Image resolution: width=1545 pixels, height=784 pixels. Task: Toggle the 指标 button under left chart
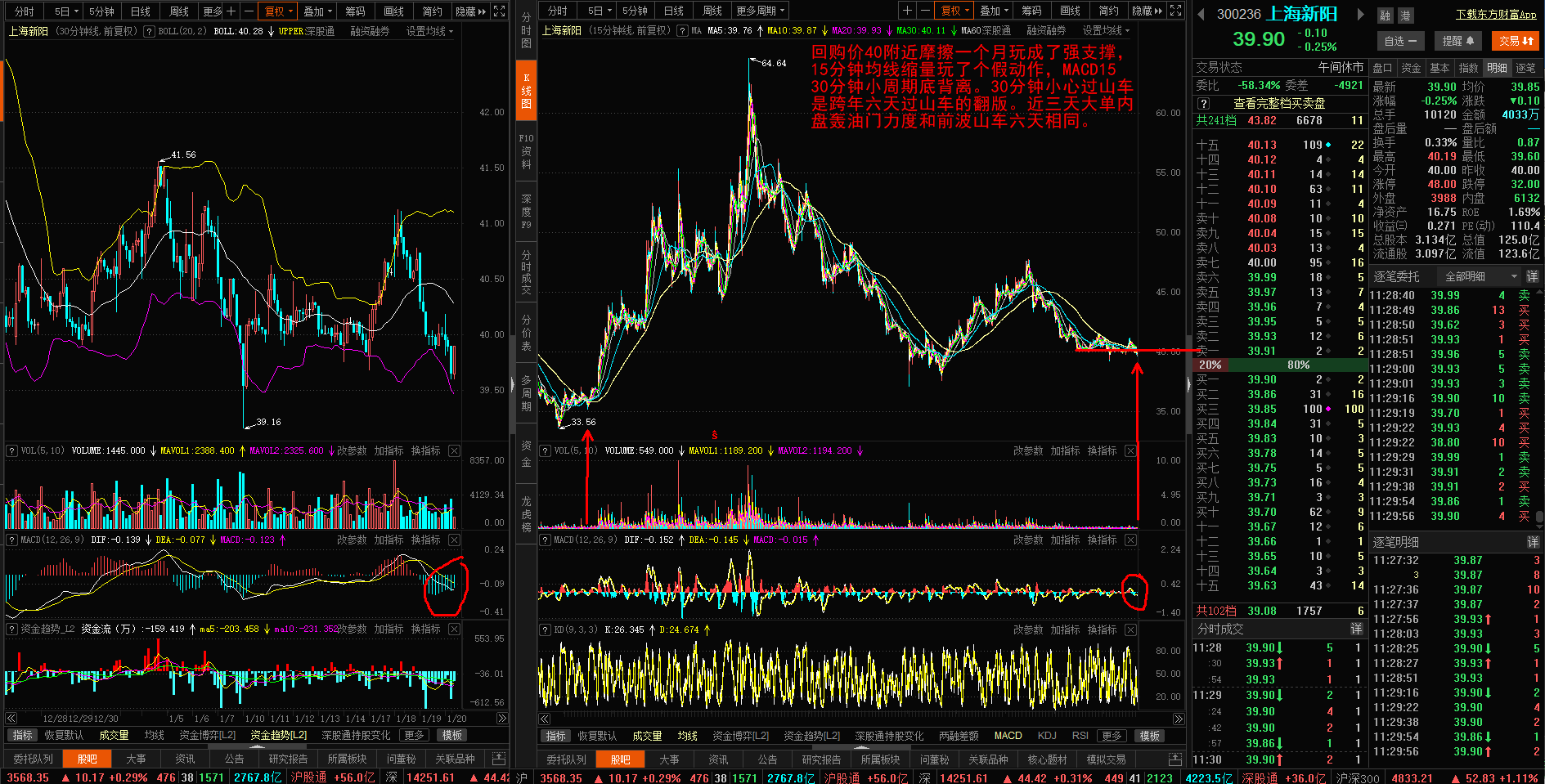[23, 736]
